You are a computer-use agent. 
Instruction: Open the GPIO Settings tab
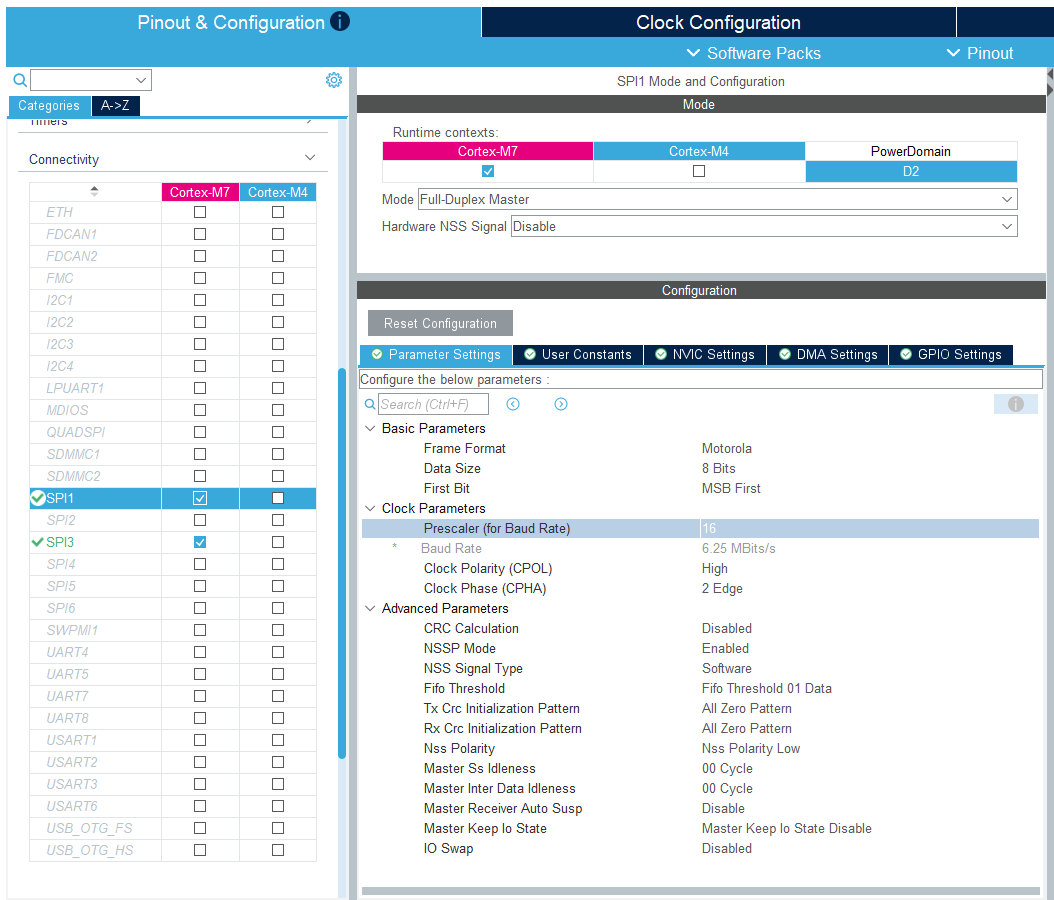[950, 354]
